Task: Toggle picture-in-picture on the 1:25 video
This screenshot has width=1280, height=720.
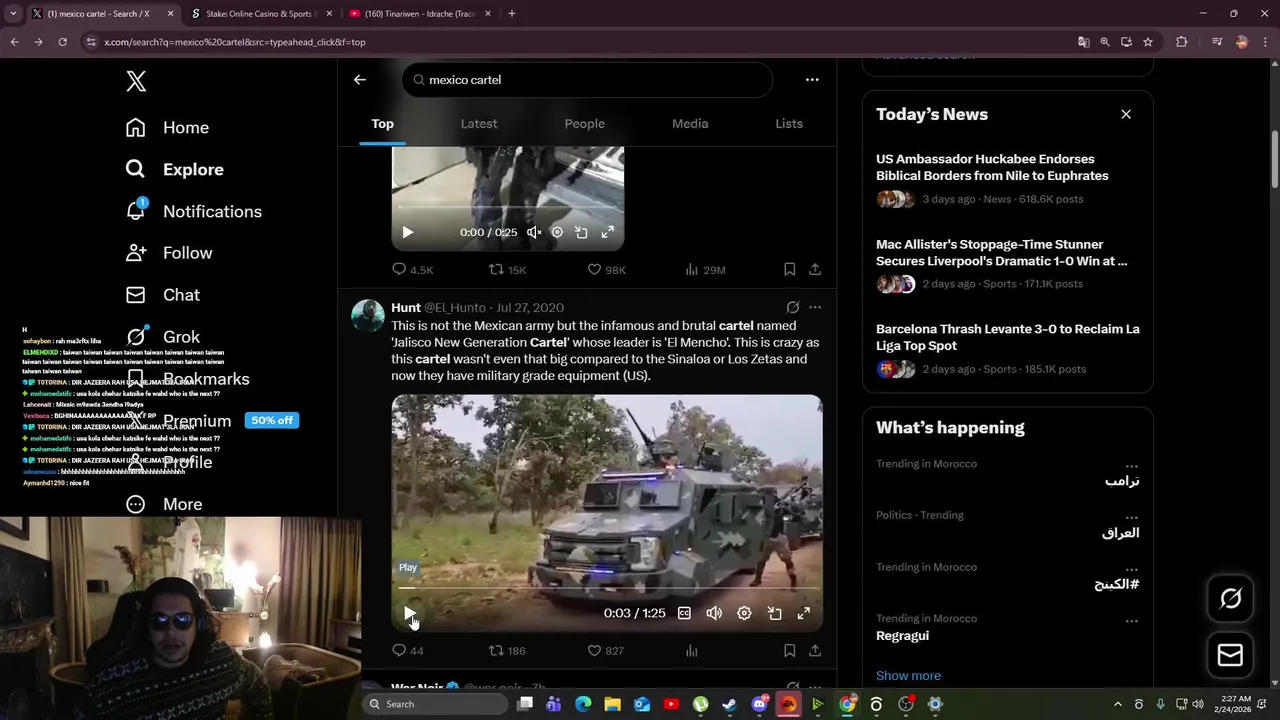Action: point(774,613)
